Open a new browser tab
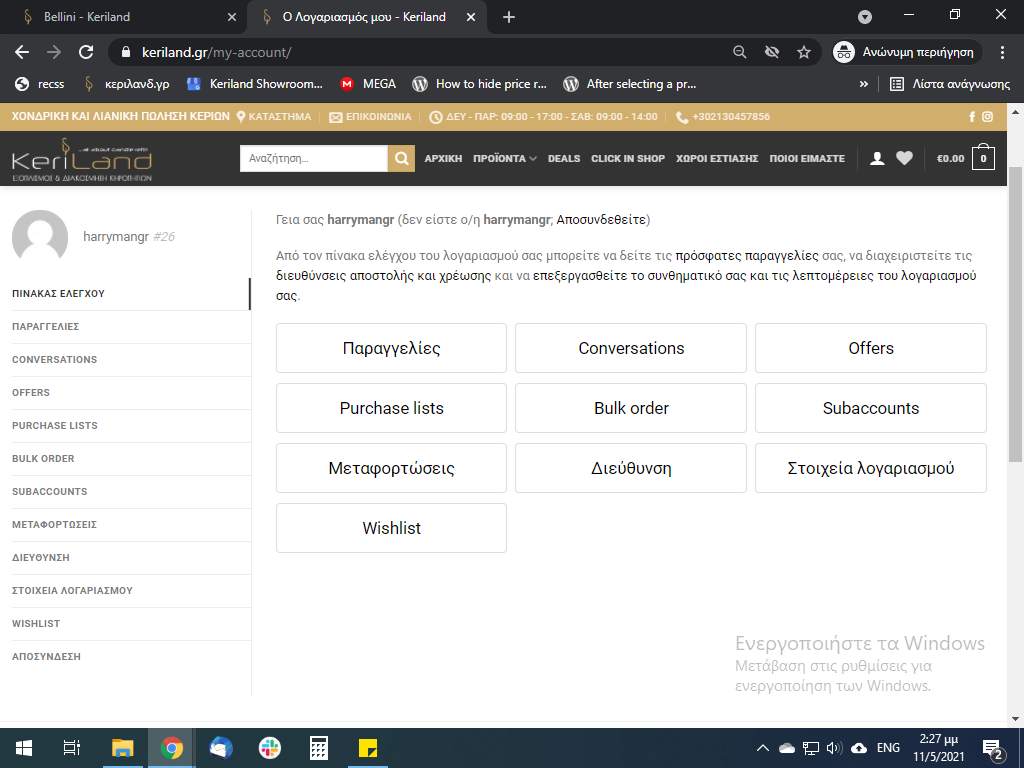This screenshot has height=768, width=1024. [x=509, y=17]
